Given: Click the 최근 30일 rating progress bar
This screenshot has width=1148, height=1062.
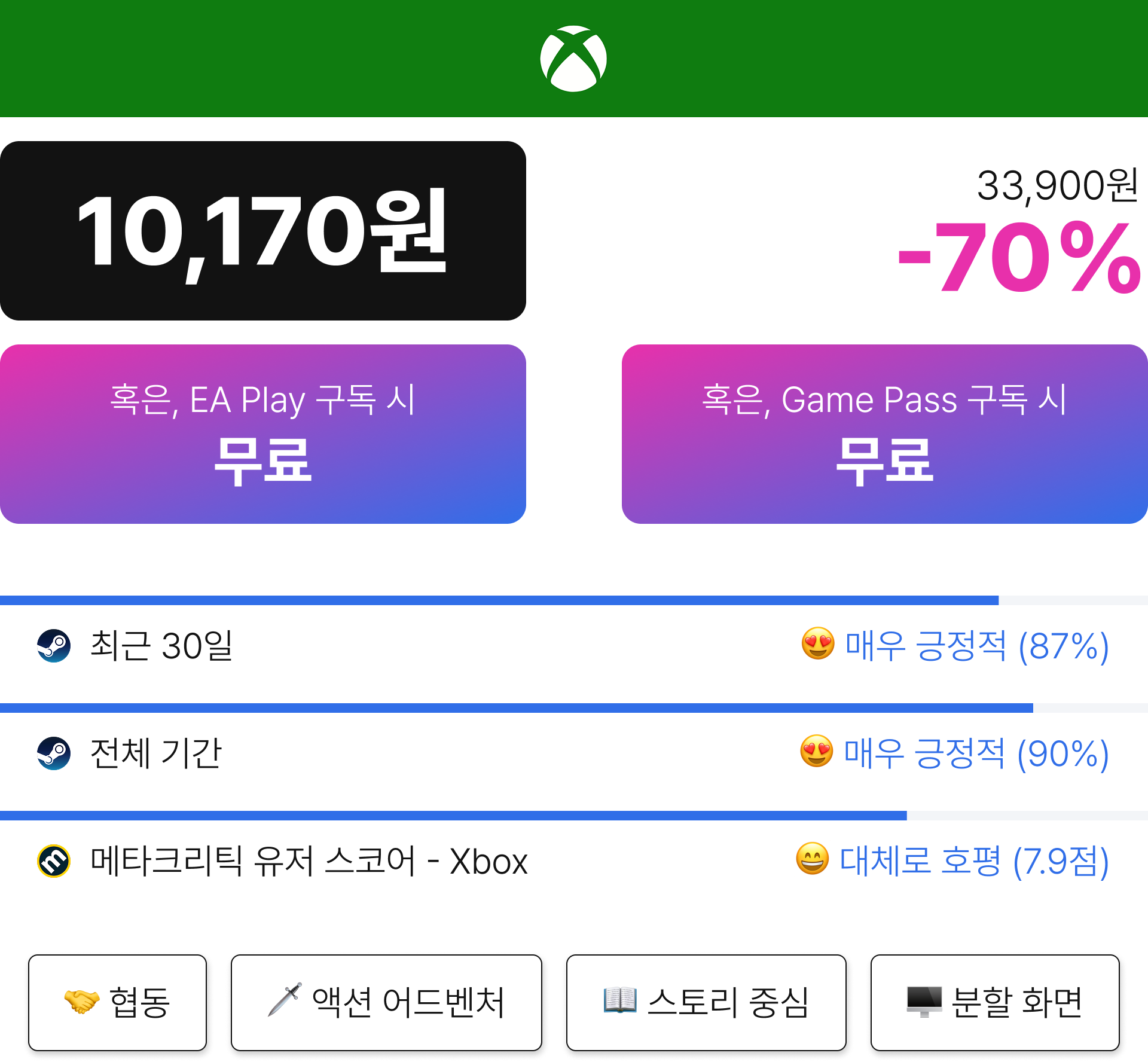Looking at the screenshot, I should (x=574, y=600).
